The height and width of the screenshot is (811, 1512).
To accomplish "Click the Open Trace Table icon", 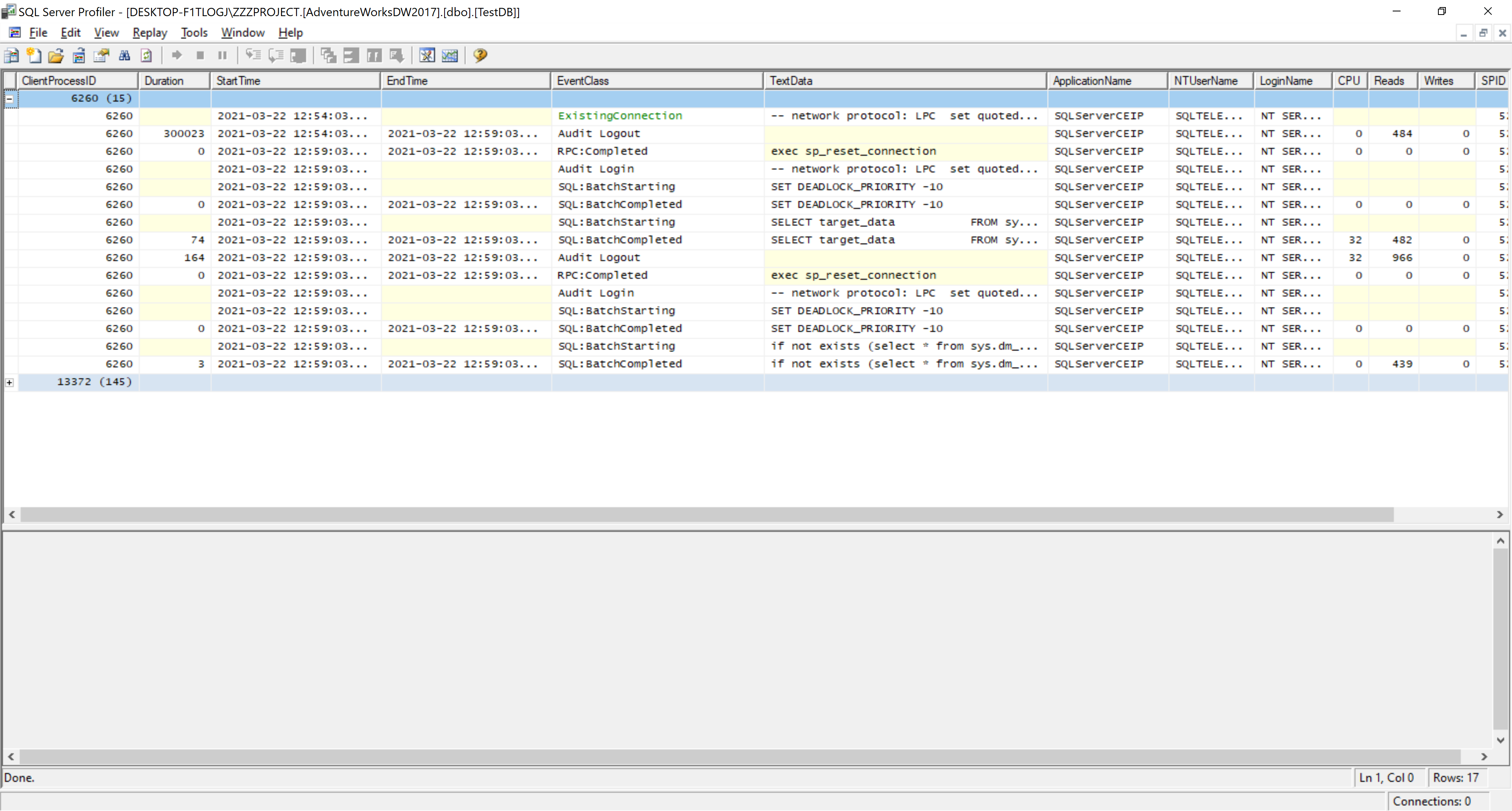I will pos(79,56).
